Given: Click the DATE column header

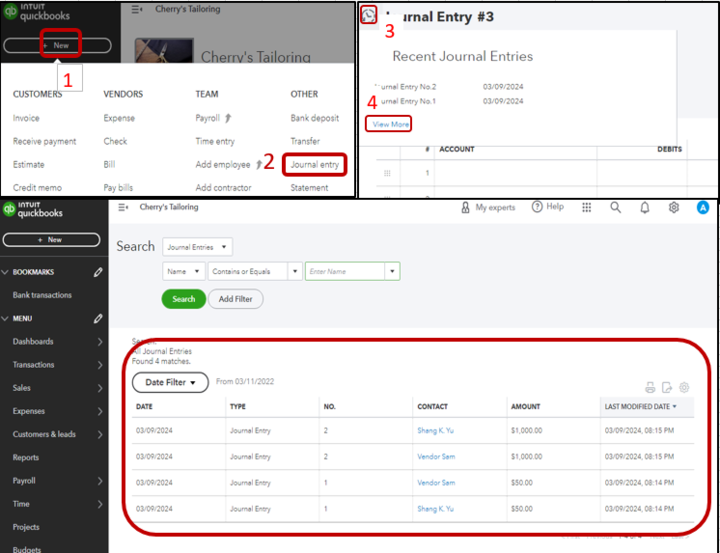Looking at the screenshot, I should pos(144,406).
